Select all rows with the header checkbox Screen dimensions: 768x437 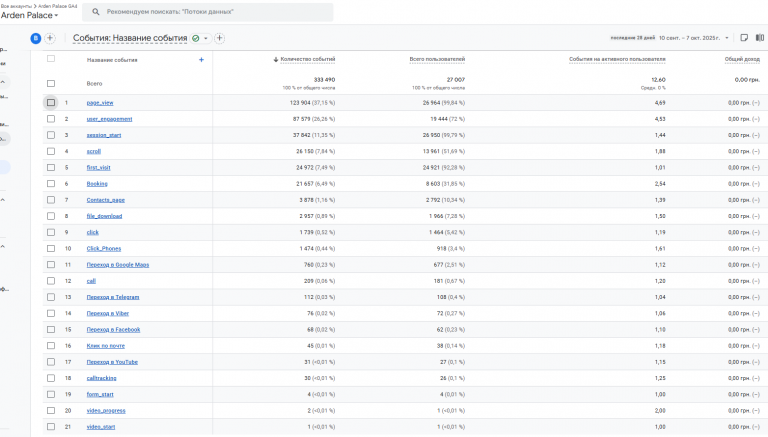point(51,59)
